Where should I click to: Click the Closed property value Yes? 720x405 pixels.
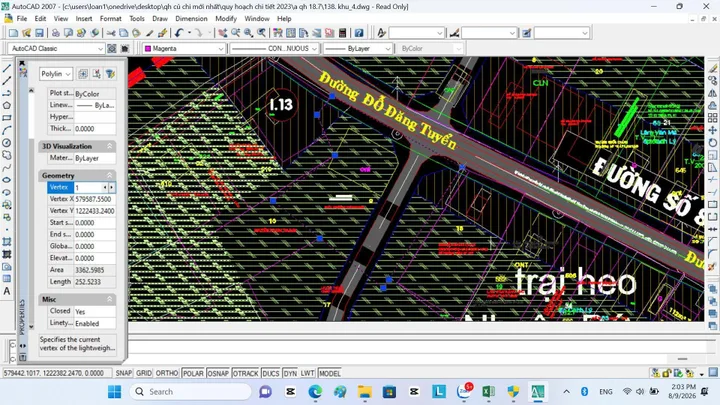(95, 312)
